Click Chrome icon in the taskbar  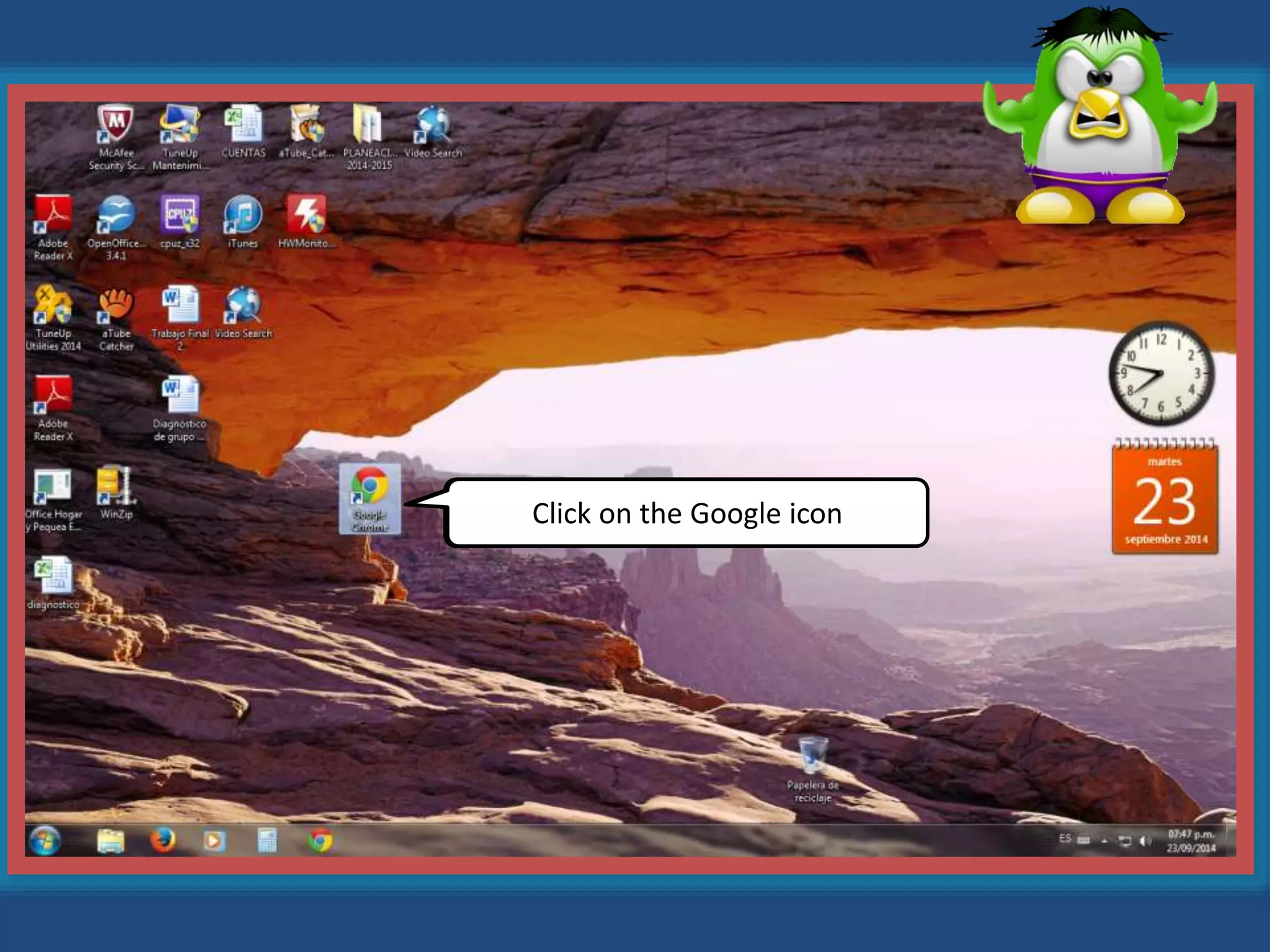(x=320, y=841)
